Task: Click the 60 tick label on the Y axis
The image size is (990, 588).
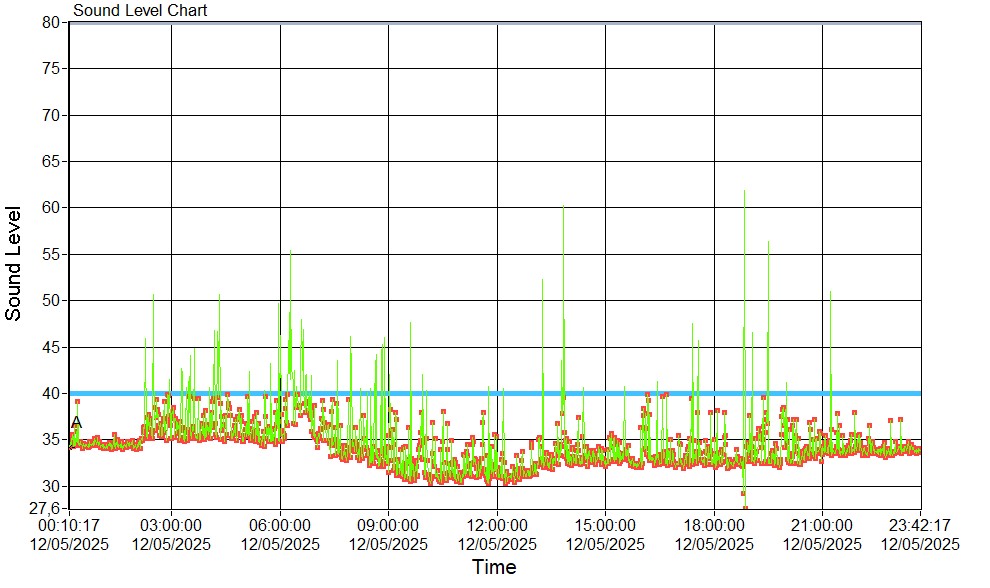Action: pos(53,208)
